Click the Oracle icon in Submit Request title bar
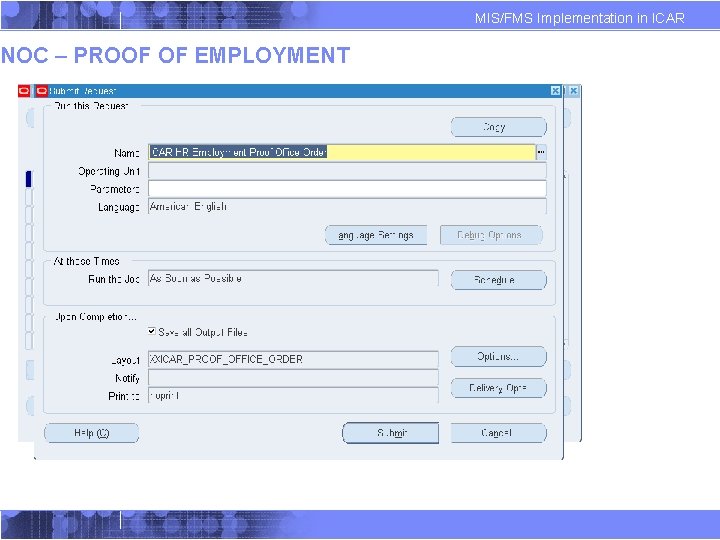Screen dimensions: 720x540 click(x=42, y=91)
